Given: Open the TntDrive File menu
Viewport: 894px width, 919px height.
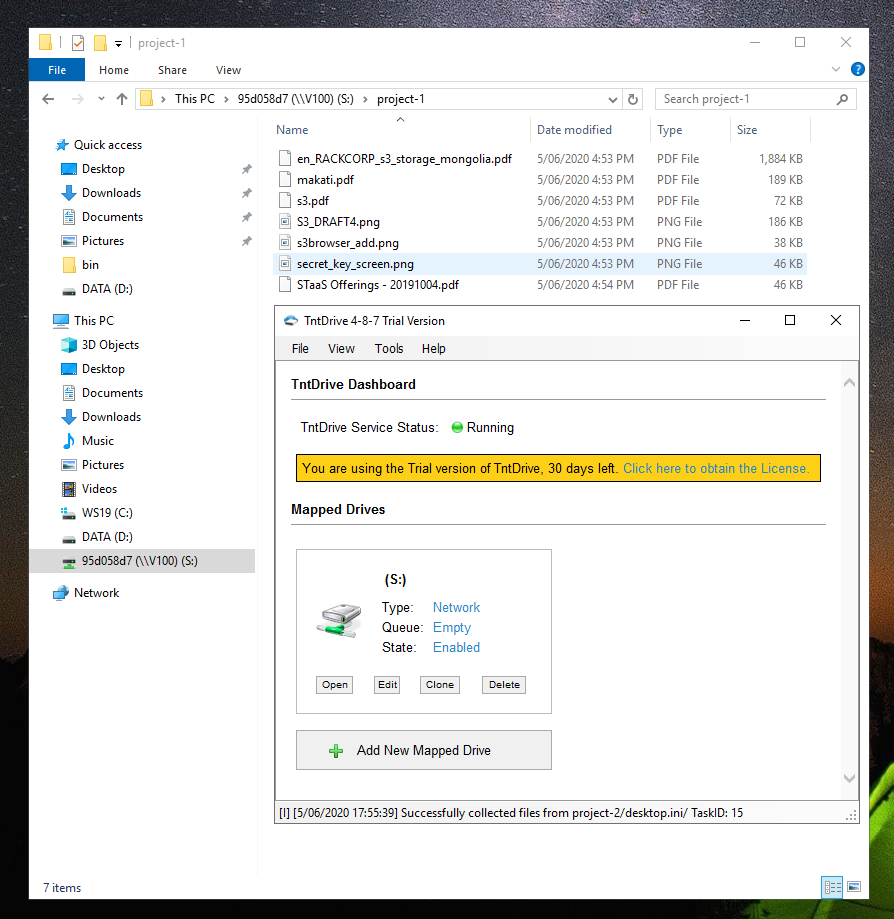Looking at the screenshot, I should (300, 349).
